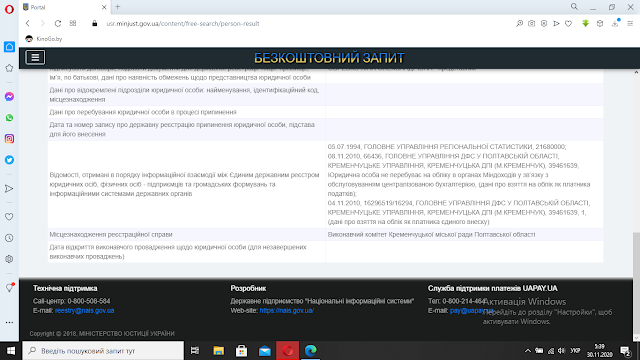The width and height of the screenshot is (640, 360).
Task: Switch the УКР keyboard language indicator
Action: point(575,351)
